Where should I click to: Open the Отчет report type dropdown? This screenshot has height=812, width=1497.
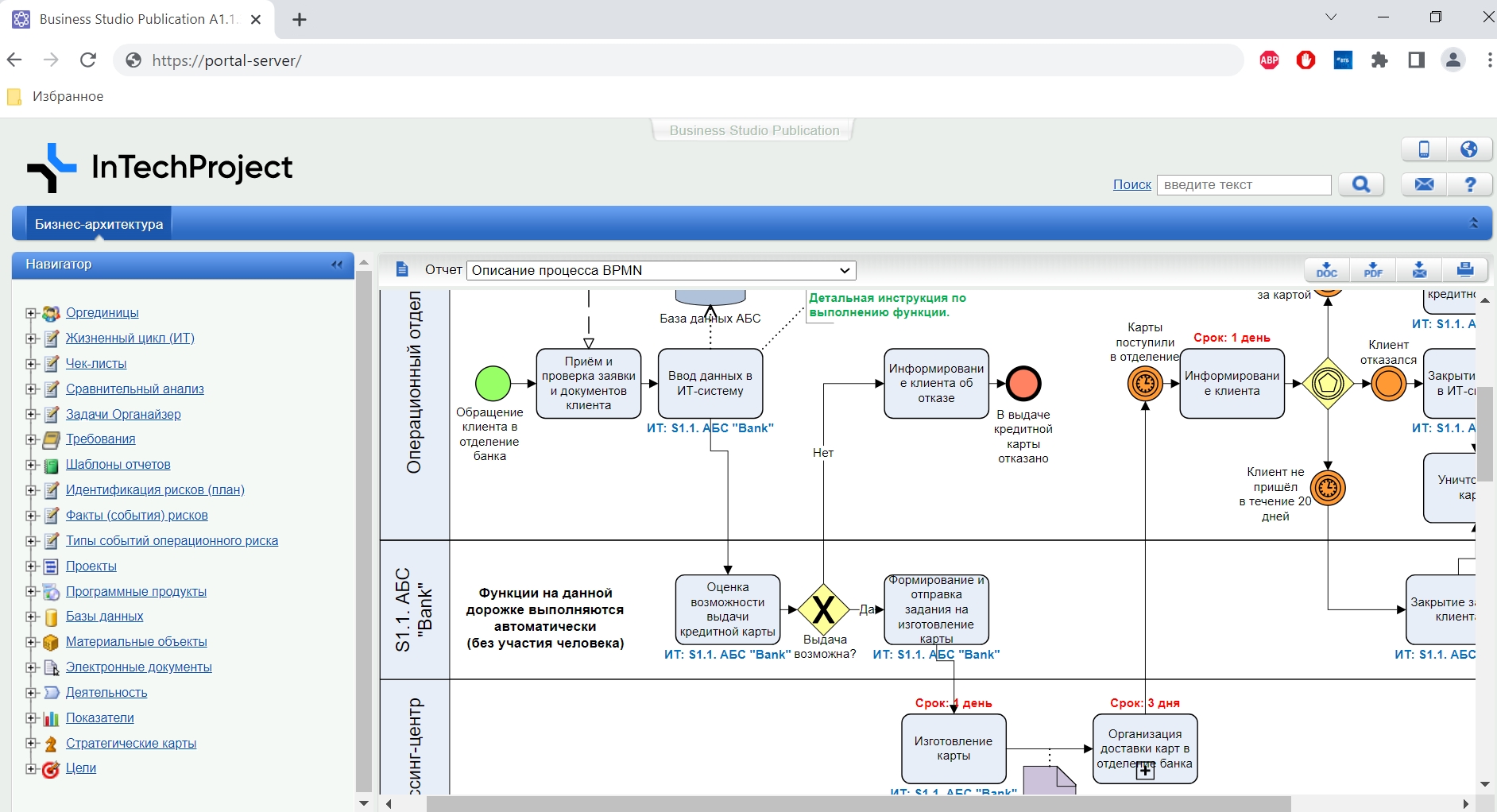click(661, 270)
